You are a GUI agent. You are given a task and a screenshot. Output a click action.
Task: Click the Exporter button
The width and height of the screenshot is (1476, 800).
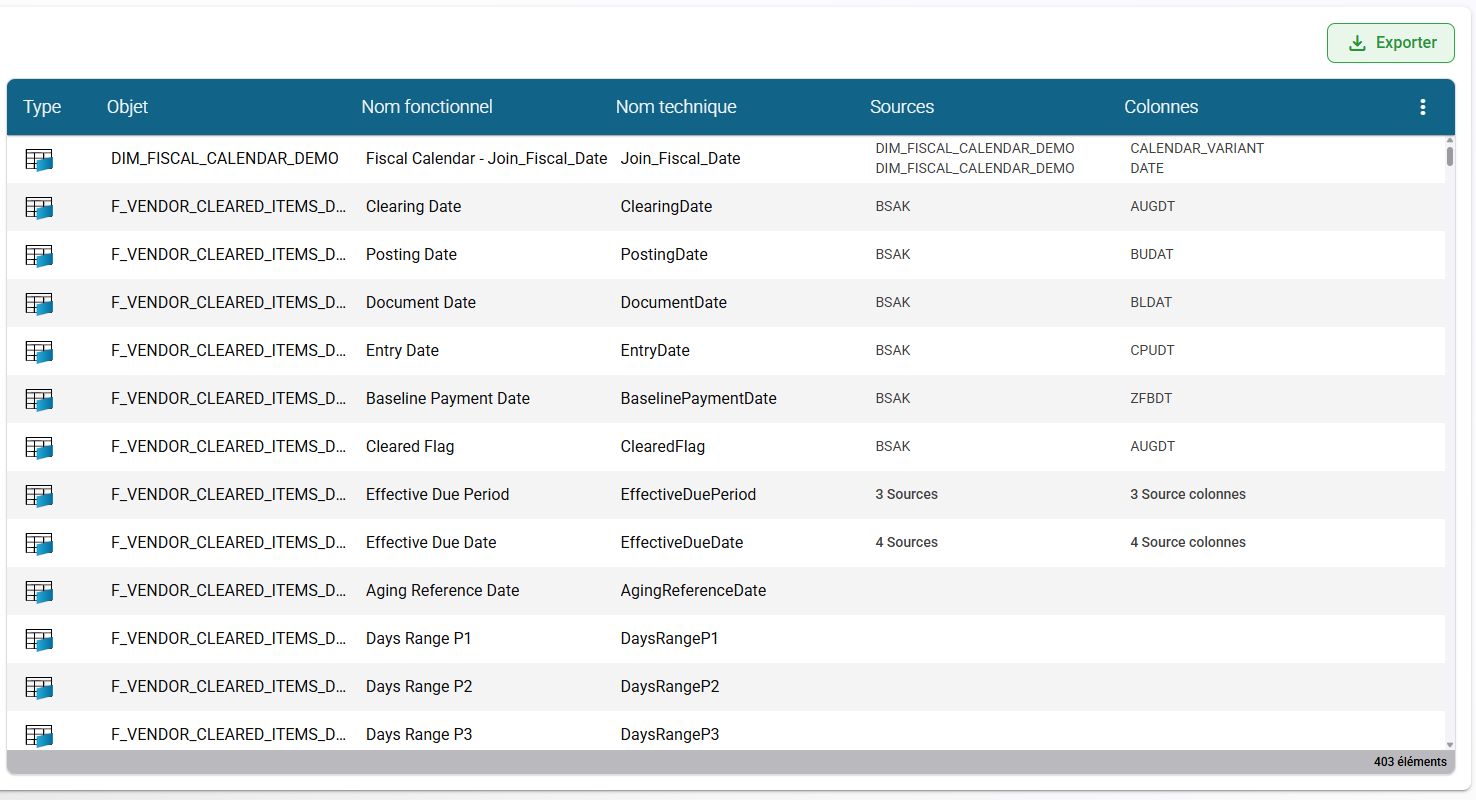pos(1390,43)
